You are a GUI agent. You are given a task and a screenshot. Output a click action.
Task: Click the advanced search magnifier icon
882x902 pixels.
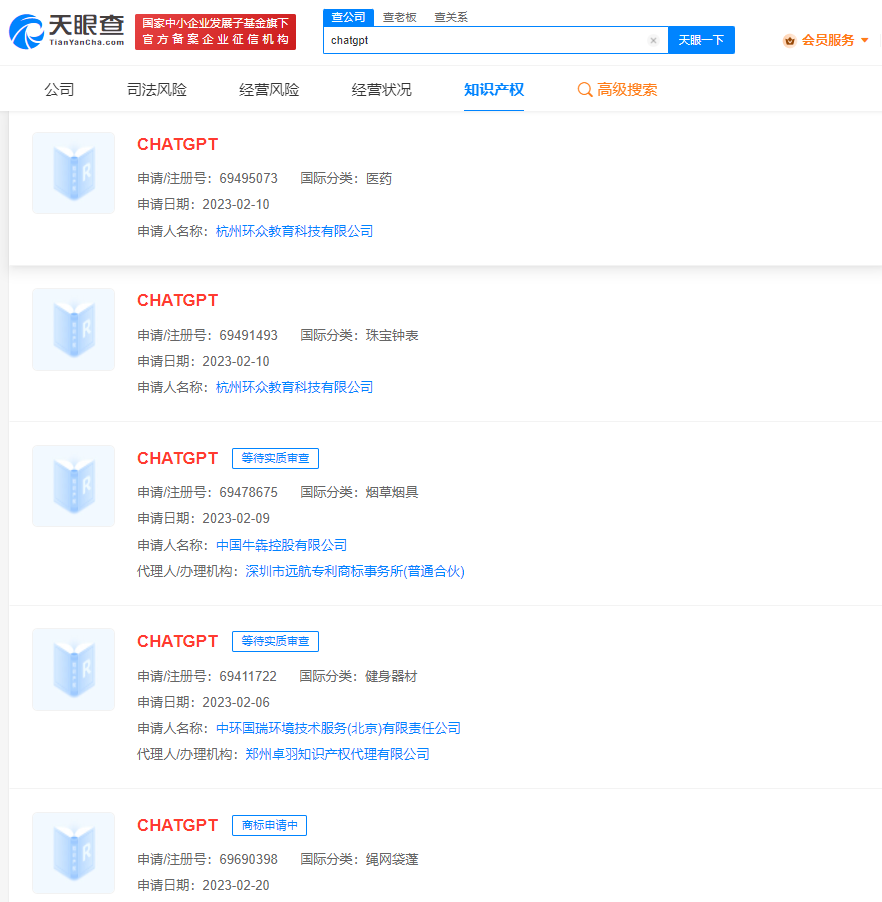[x=585, y=90]
